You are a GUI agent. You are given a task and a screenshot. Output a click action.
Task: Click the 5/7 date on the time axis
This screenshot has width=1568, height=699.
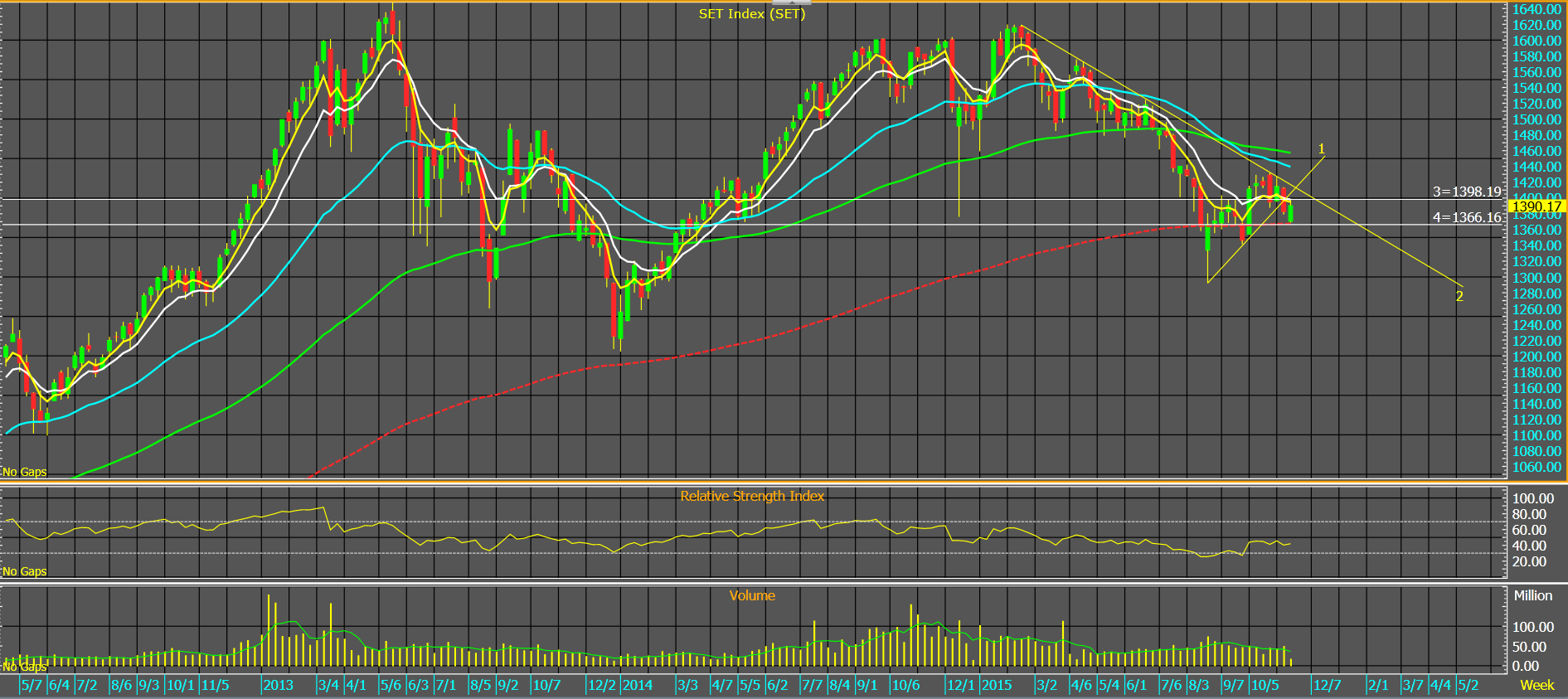(32, 685)
